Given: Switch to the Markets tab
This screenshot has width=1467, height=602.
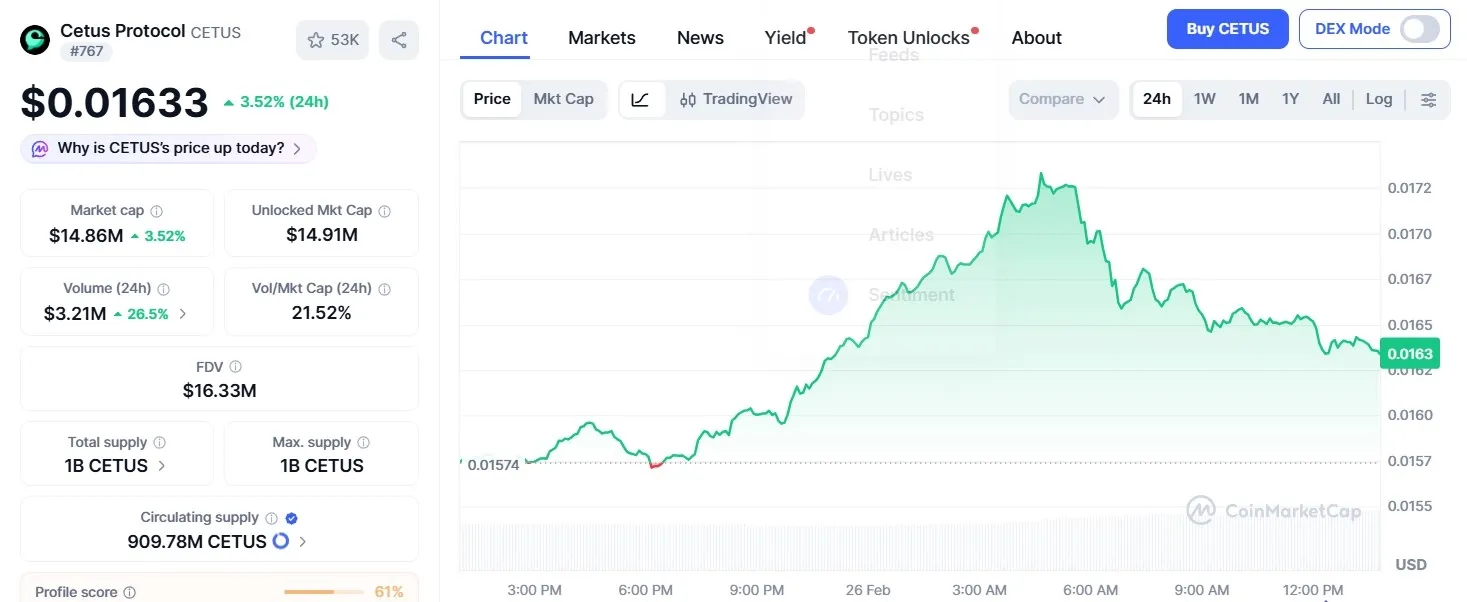Looking at the screenshot, I should click(x=601, y=37).
